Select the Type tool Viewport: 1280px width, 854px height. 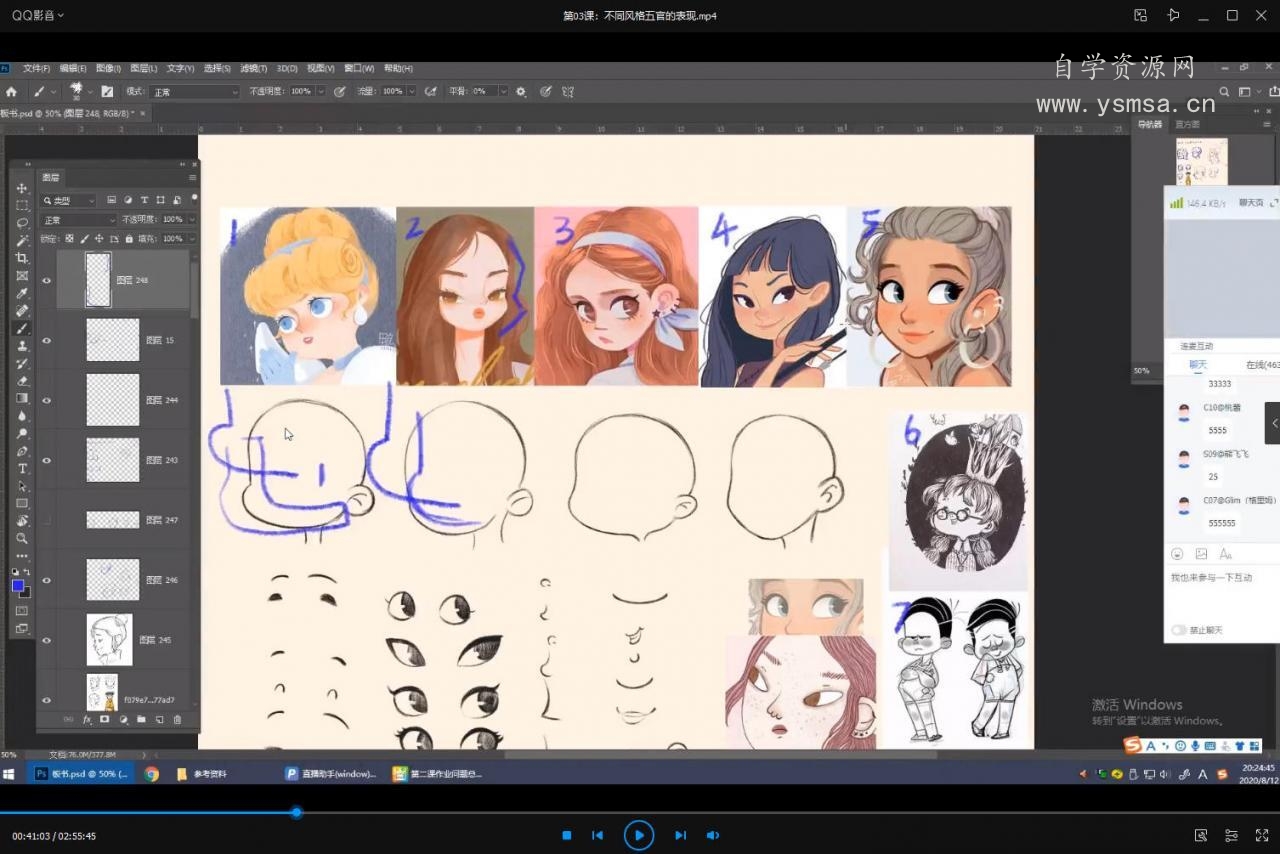point(22,468)
